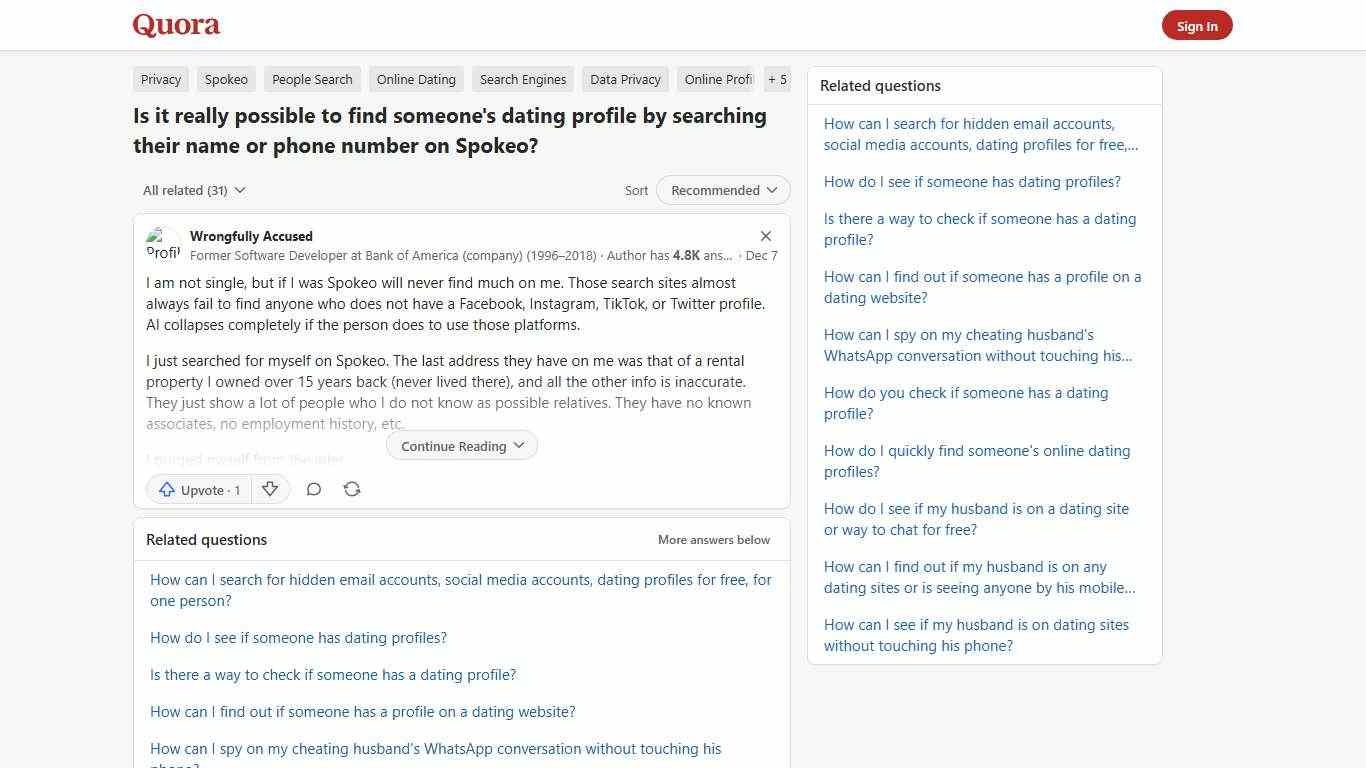Screen dimensions: 1366x768
Task: Click the question title about Spokeo search
Action: click(x=449, y=130)
